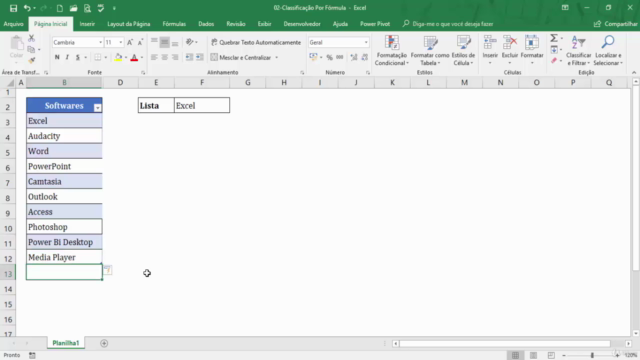Switch to Page Break Preview

551,356
